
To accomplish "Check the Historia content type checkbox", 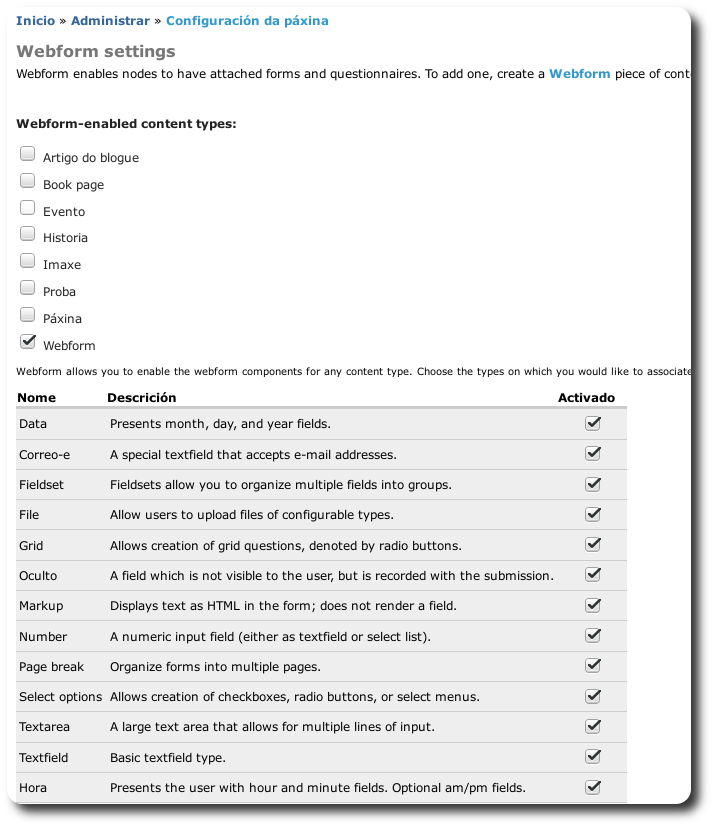I will click(27, 233).
